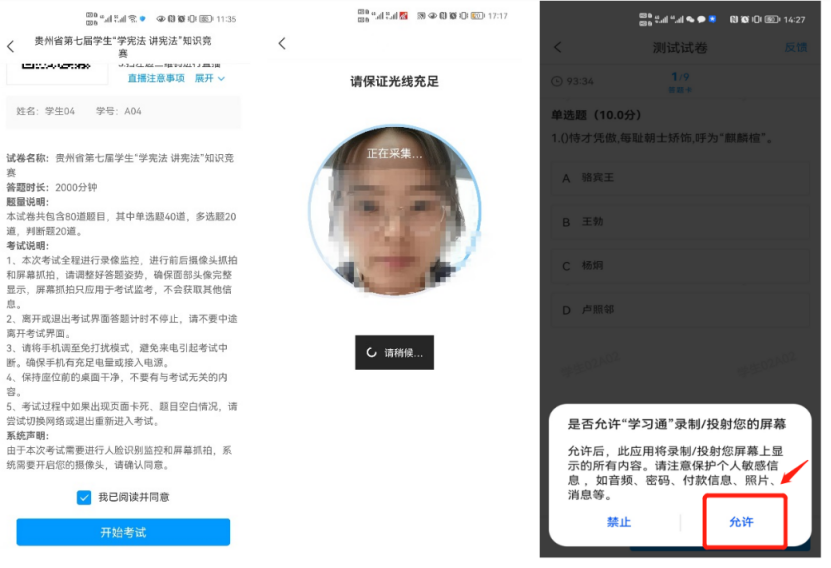
Task: Tap back arrow beside 测试试卷 title
Action: [x=558, y=47]
